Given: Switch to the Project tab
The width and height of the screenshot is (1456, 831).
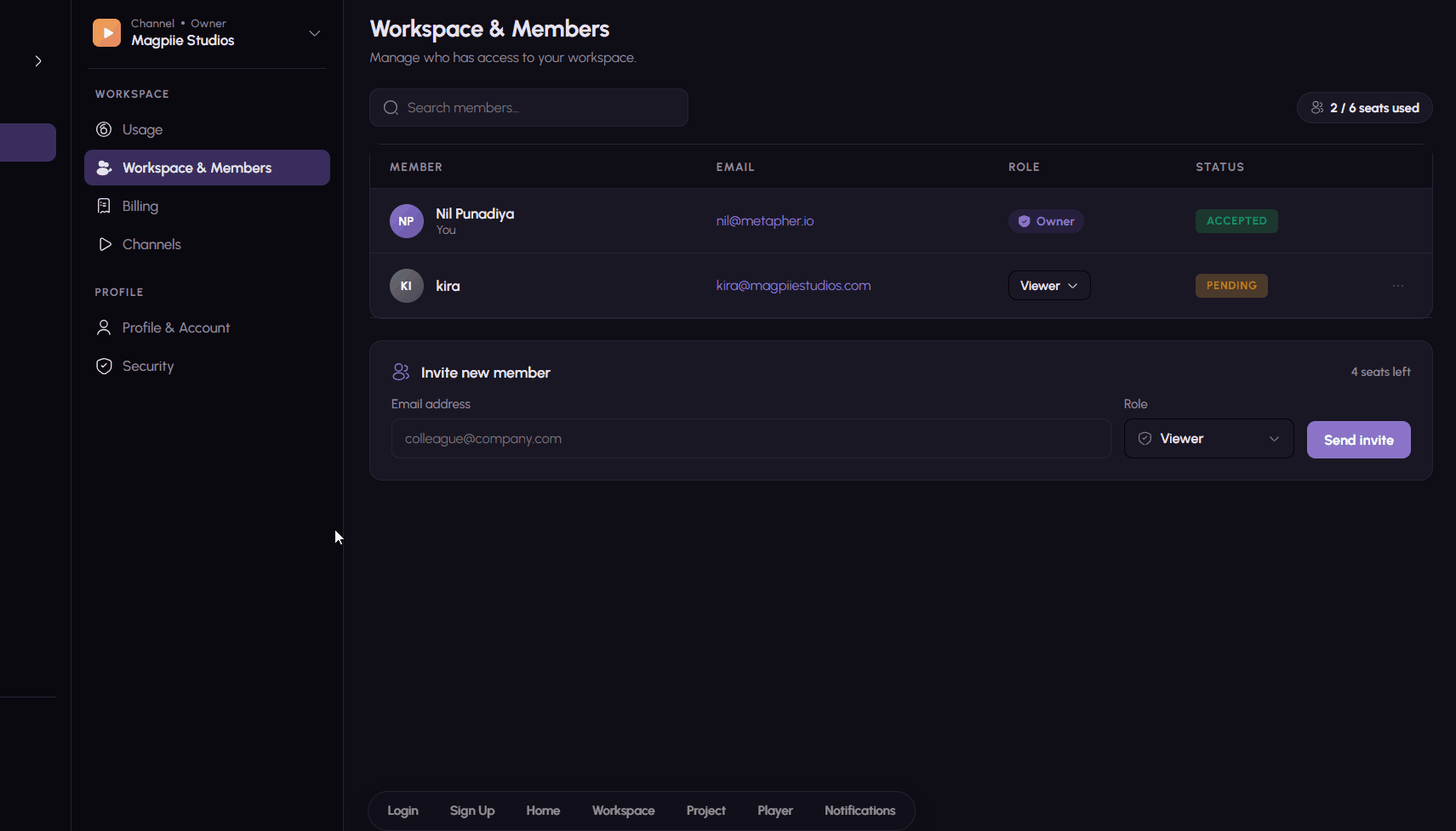Looking at the screenshot, I should [x=706, y=811].
